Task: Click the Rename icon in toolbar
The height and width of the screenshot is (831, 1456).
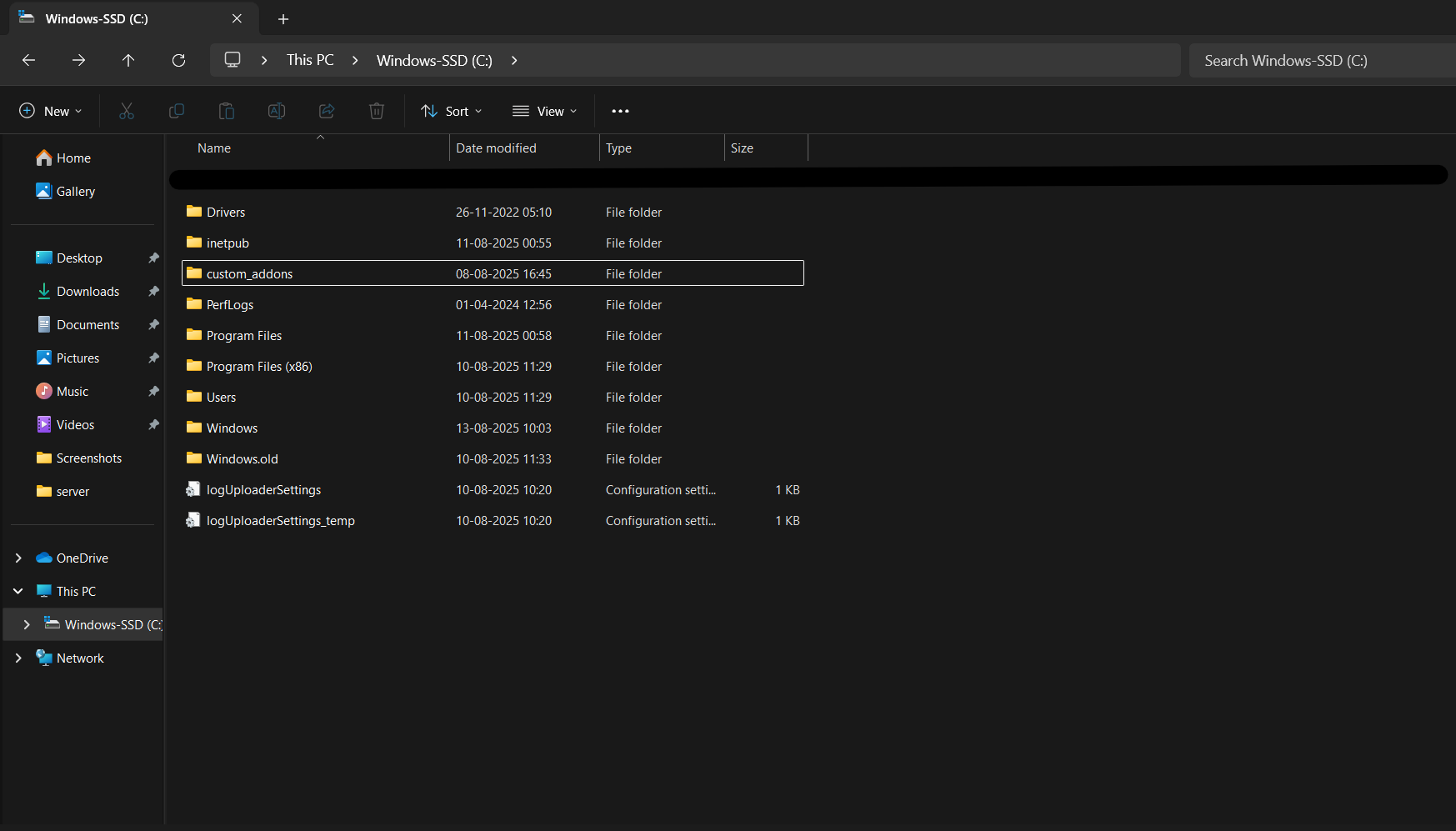Action: (x=277, y=111)
